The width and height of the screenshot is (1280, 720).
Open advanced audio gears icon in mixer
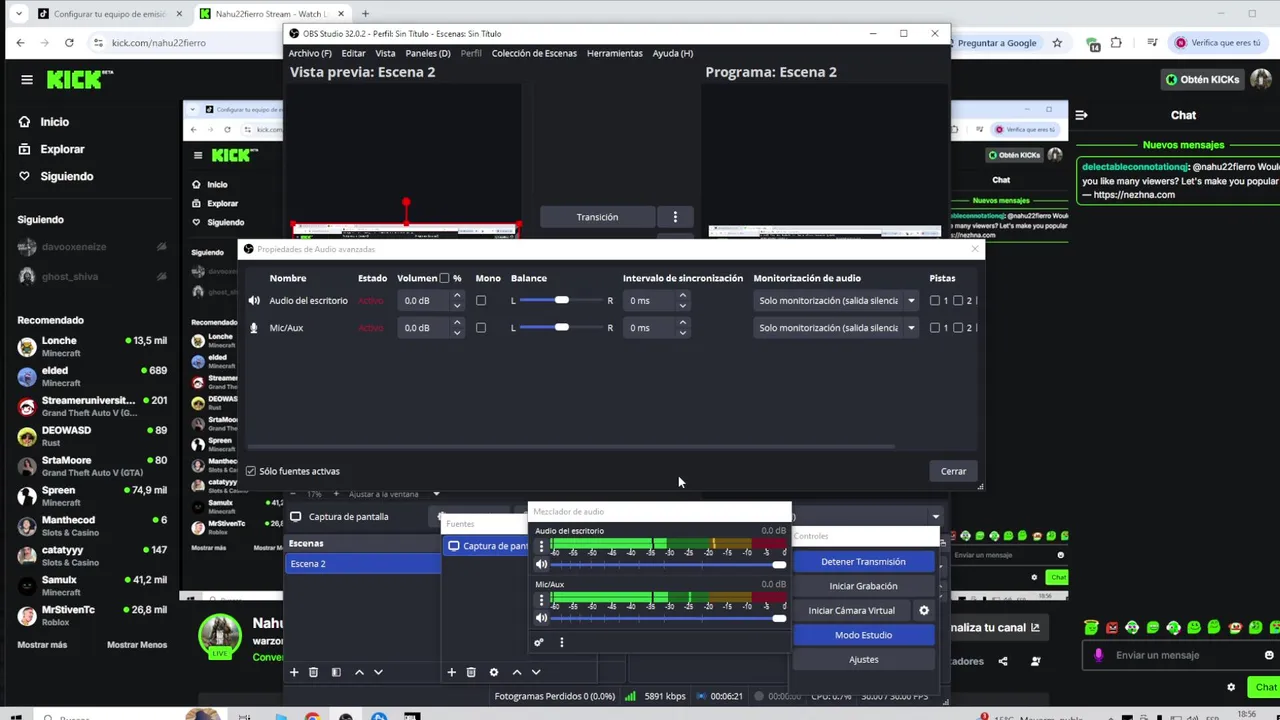pos(539,642)
